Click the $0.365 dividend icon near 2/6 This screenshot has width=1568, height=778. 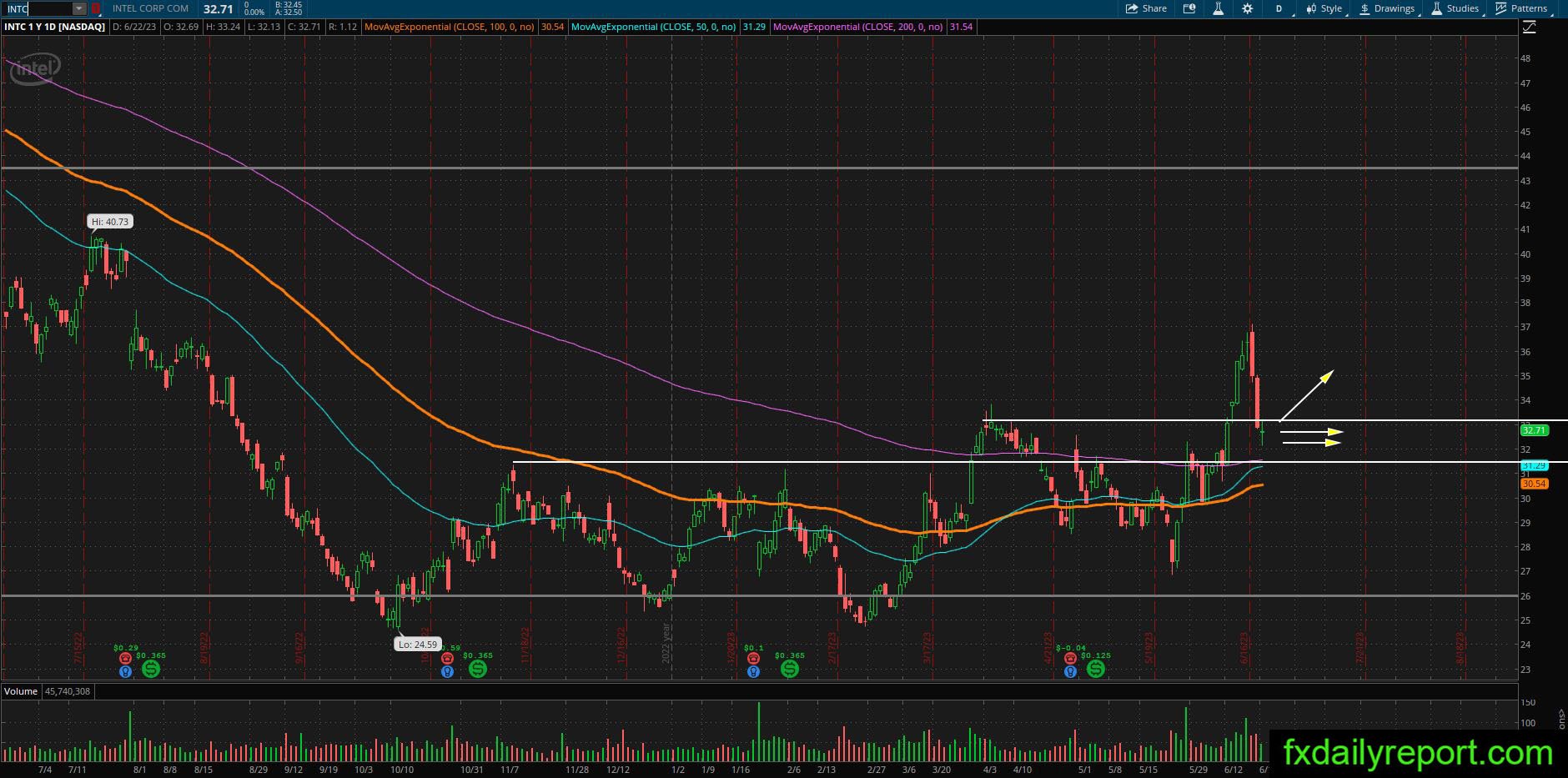[789, 668]
